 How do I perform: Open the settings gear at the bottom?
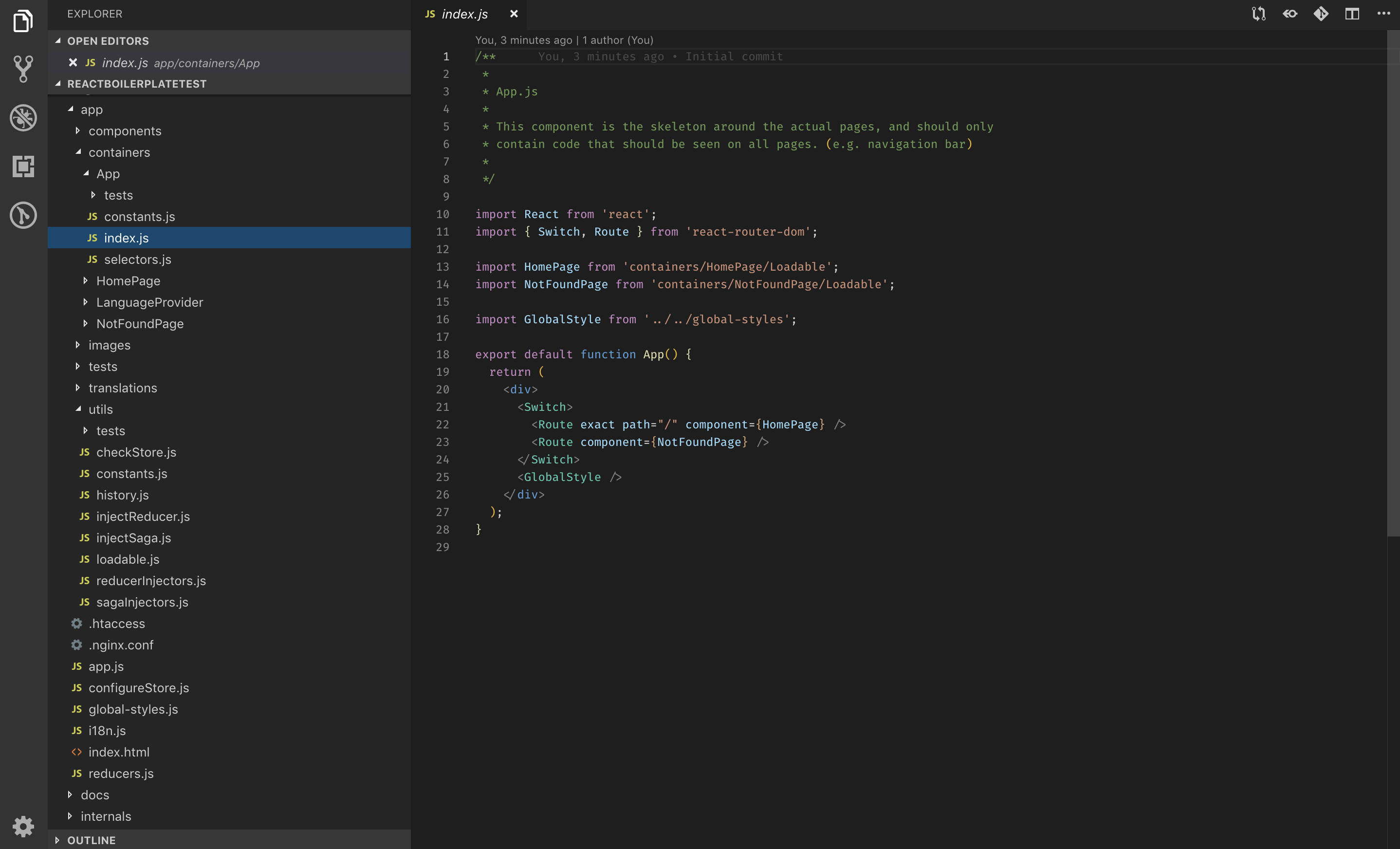(23, 826)
